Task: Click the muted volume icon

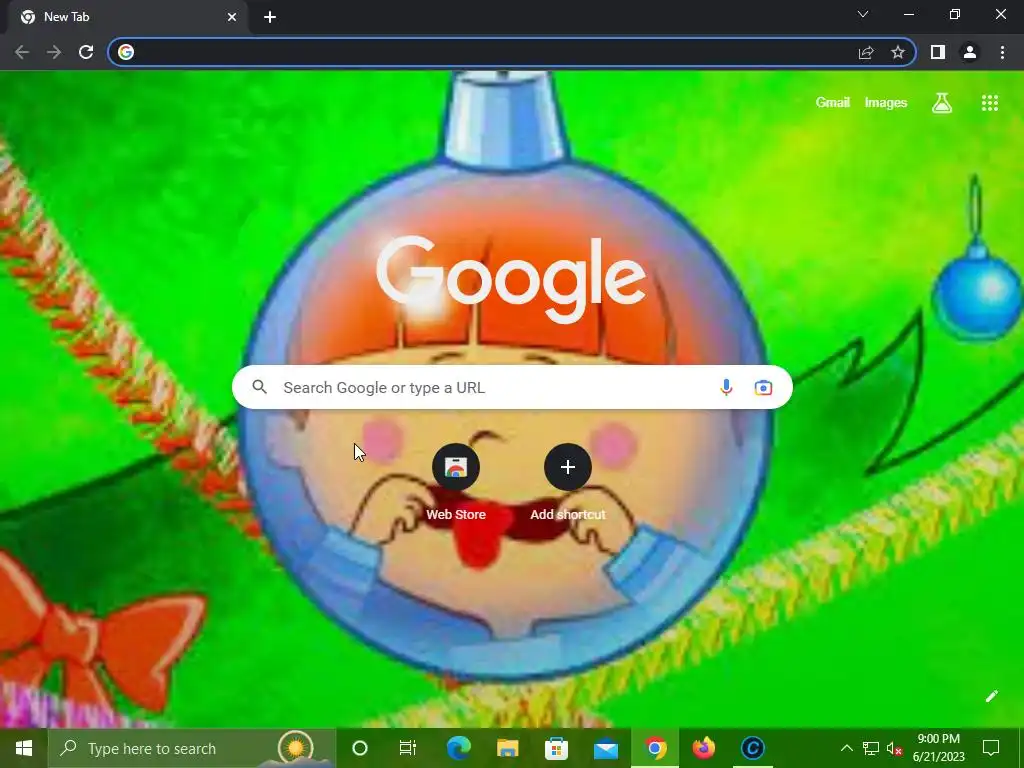Action: pos(895,749)
